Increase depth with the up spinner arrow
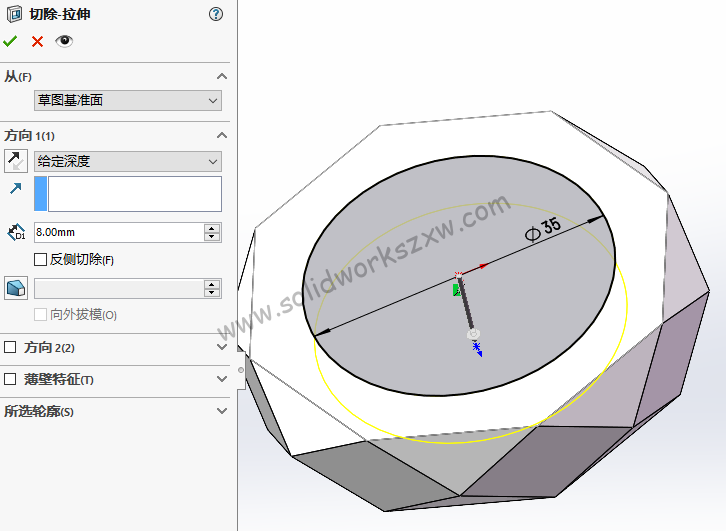 tap(212, 228)
